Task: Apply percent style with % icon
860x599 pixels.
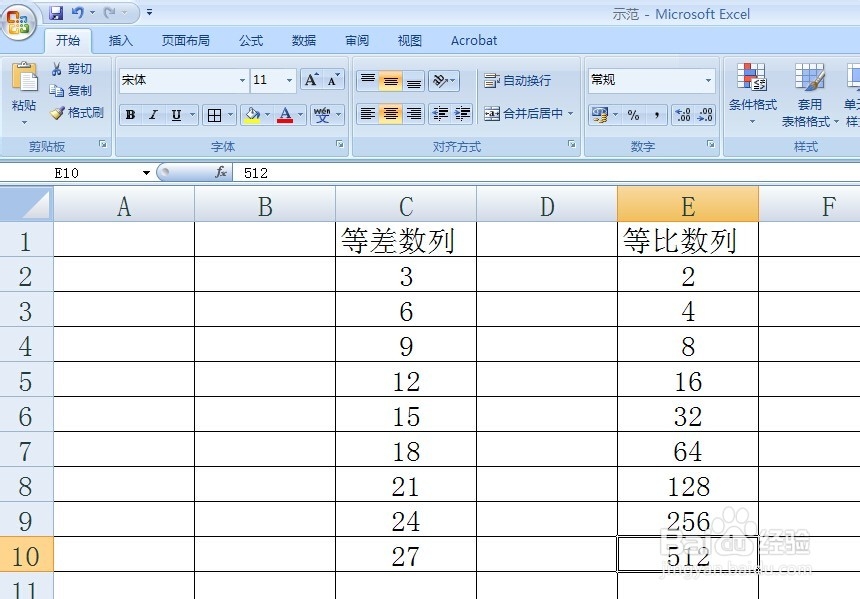Action: point(633,115)
